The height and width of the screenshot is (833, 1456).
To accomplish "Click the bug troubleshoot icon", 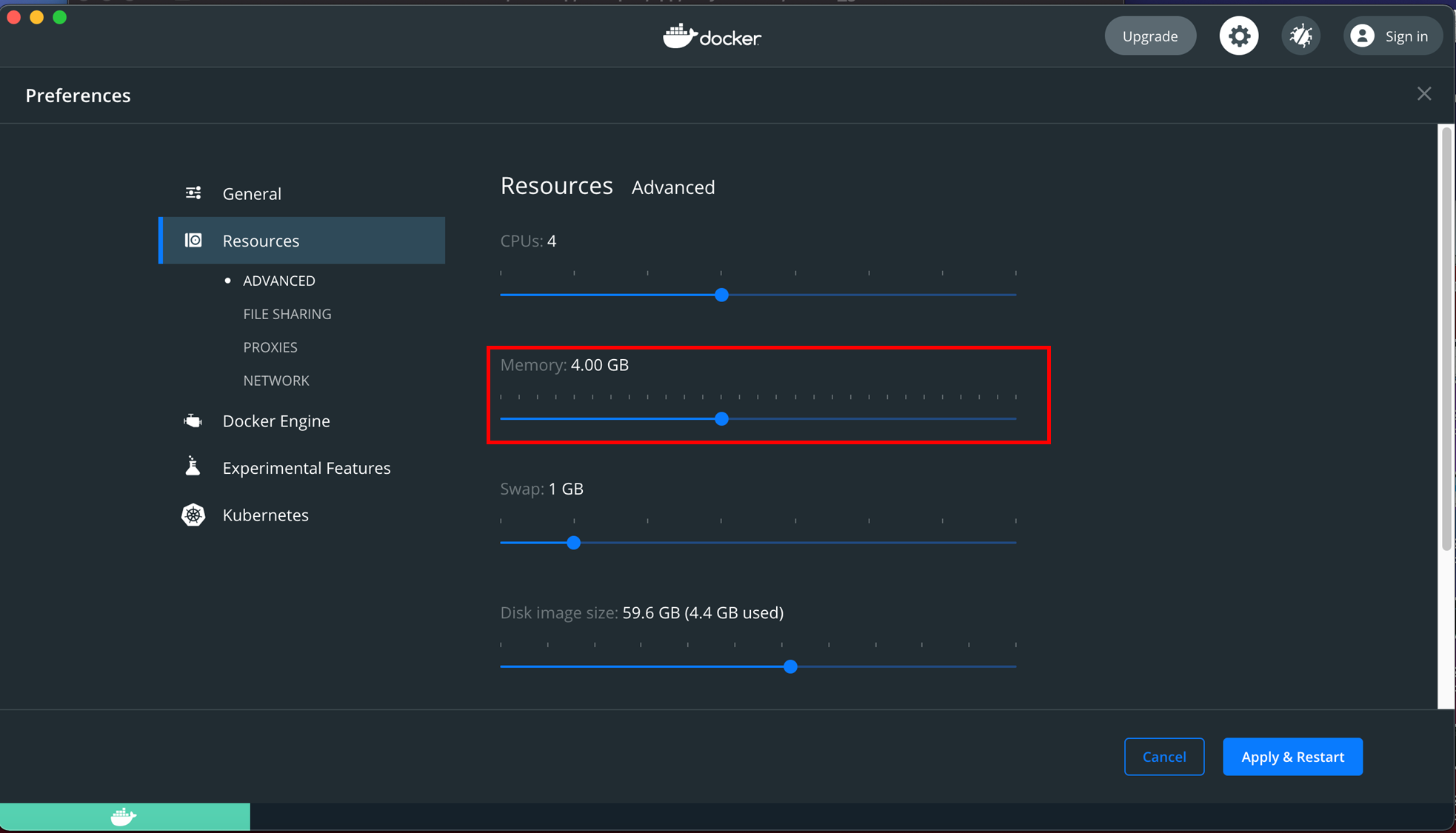I will pyautogui.click(x=1300, y=36).
